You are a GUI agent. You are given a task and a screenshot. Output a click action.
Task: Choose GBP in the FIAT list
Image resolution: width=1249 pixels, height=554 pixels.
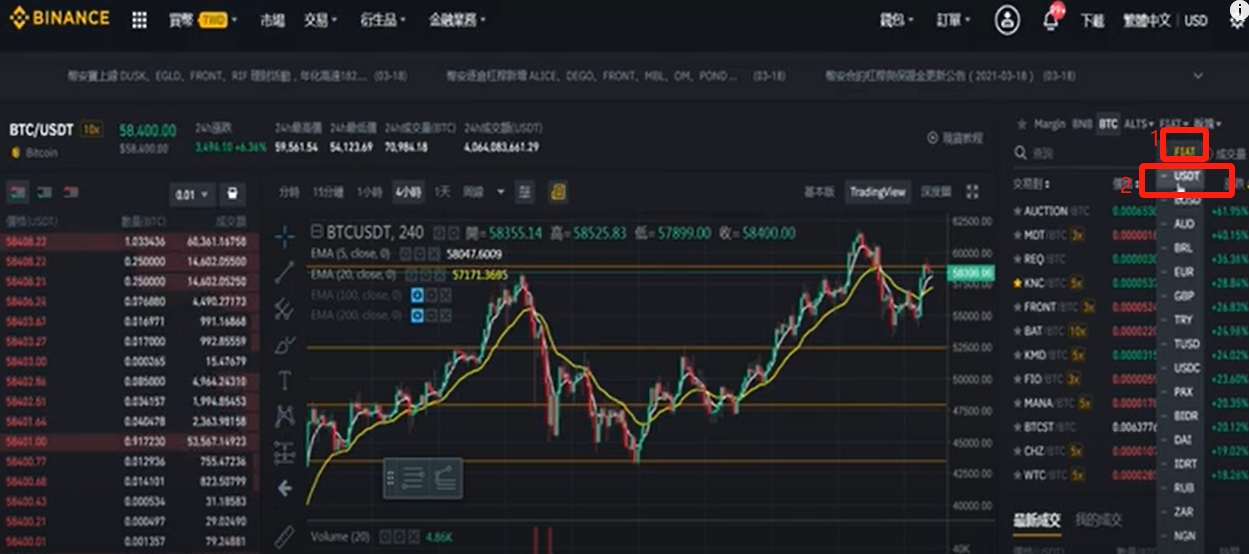coord(1184,296)
